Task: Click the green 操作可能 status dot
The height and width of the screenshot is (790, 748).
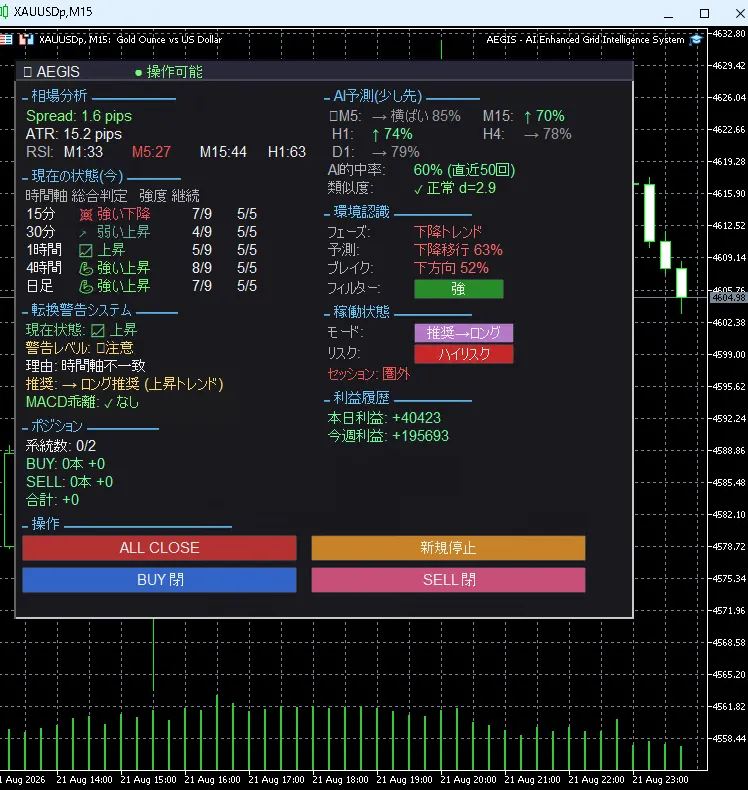Action: (x=139, y=73)
